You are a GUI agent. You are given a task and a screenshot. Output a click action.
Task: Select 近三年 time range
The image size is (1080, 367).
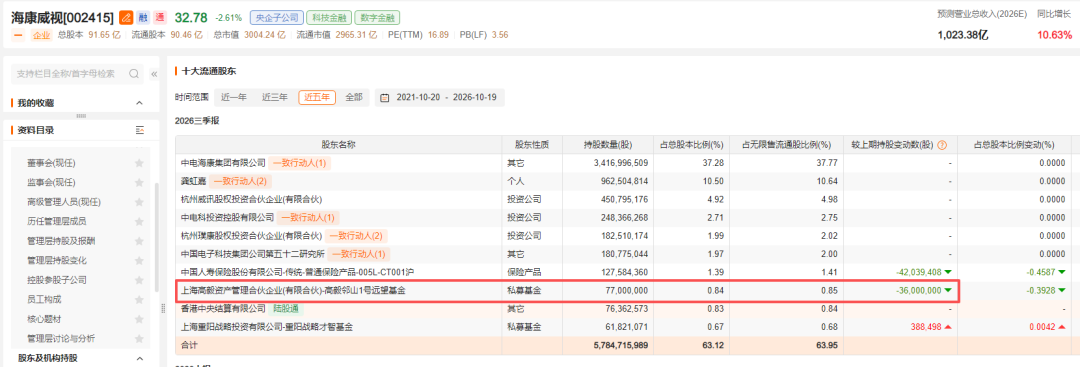click(274, 98)
